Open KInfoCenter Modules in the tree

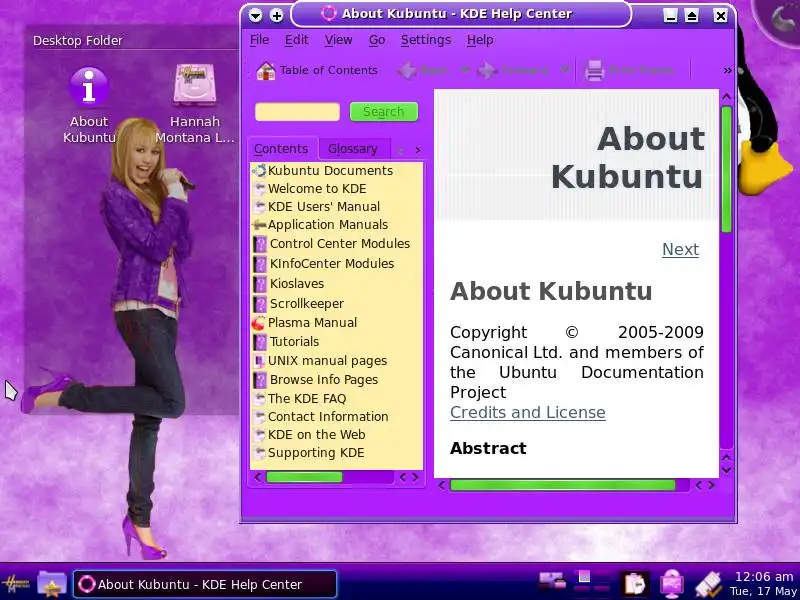click(x=324, y=264)
